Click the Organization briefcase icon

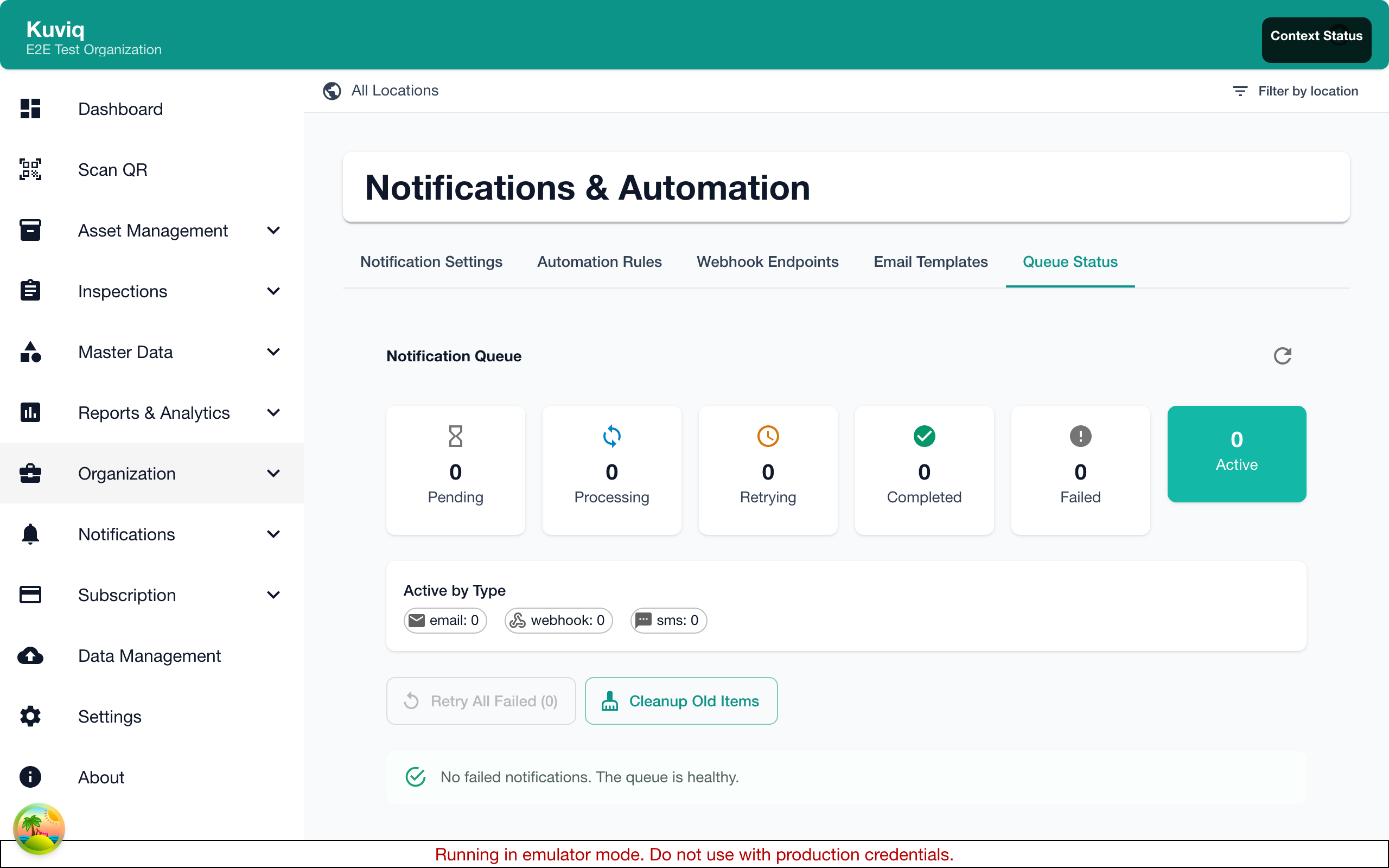click(30, 474)
